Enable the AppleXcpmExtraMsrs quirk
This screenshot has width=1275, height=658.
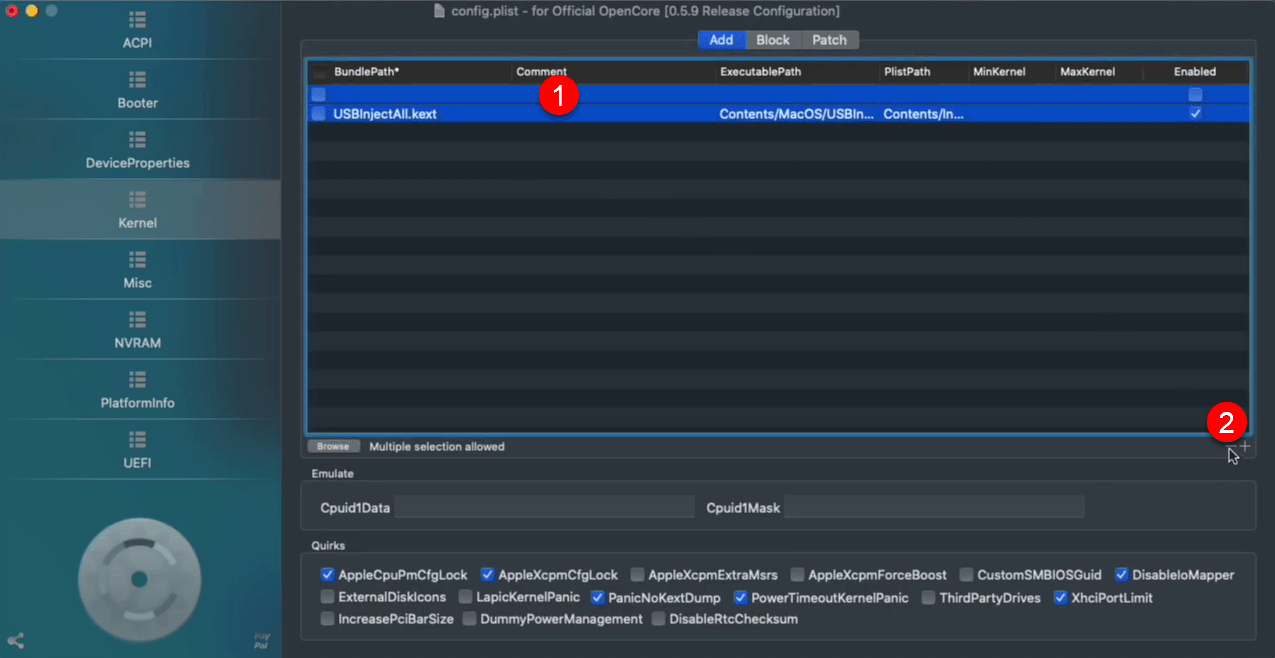(x=638, y=575)
